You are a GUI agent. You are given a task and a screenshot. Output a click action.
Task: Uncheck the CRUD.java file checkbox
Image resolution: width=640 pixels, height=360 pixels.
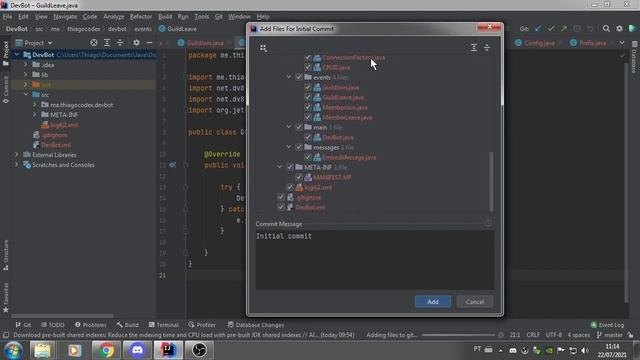pos(308,67)
